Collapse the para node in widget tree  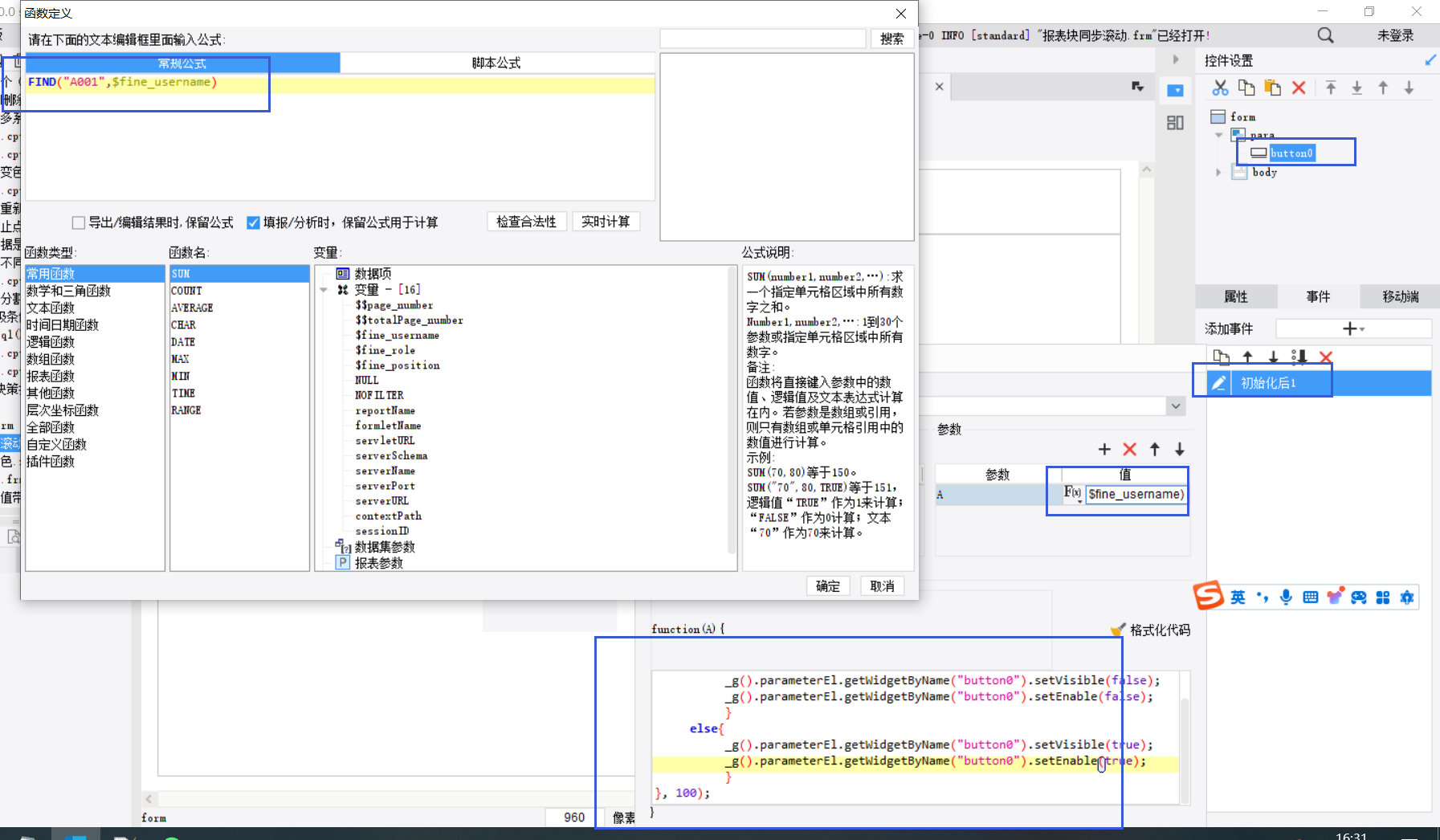tap(1219, 135)
